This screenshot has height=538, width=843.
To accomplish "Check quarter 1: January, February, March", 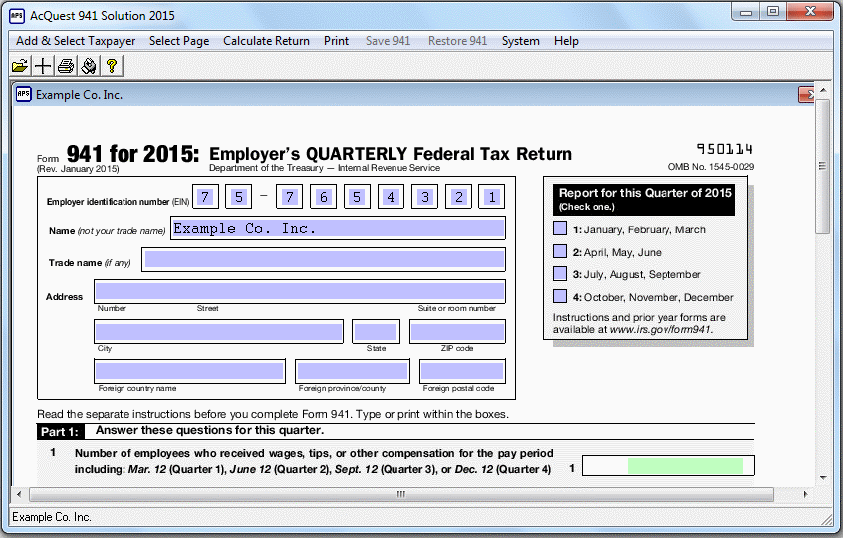I will point(560,228).
